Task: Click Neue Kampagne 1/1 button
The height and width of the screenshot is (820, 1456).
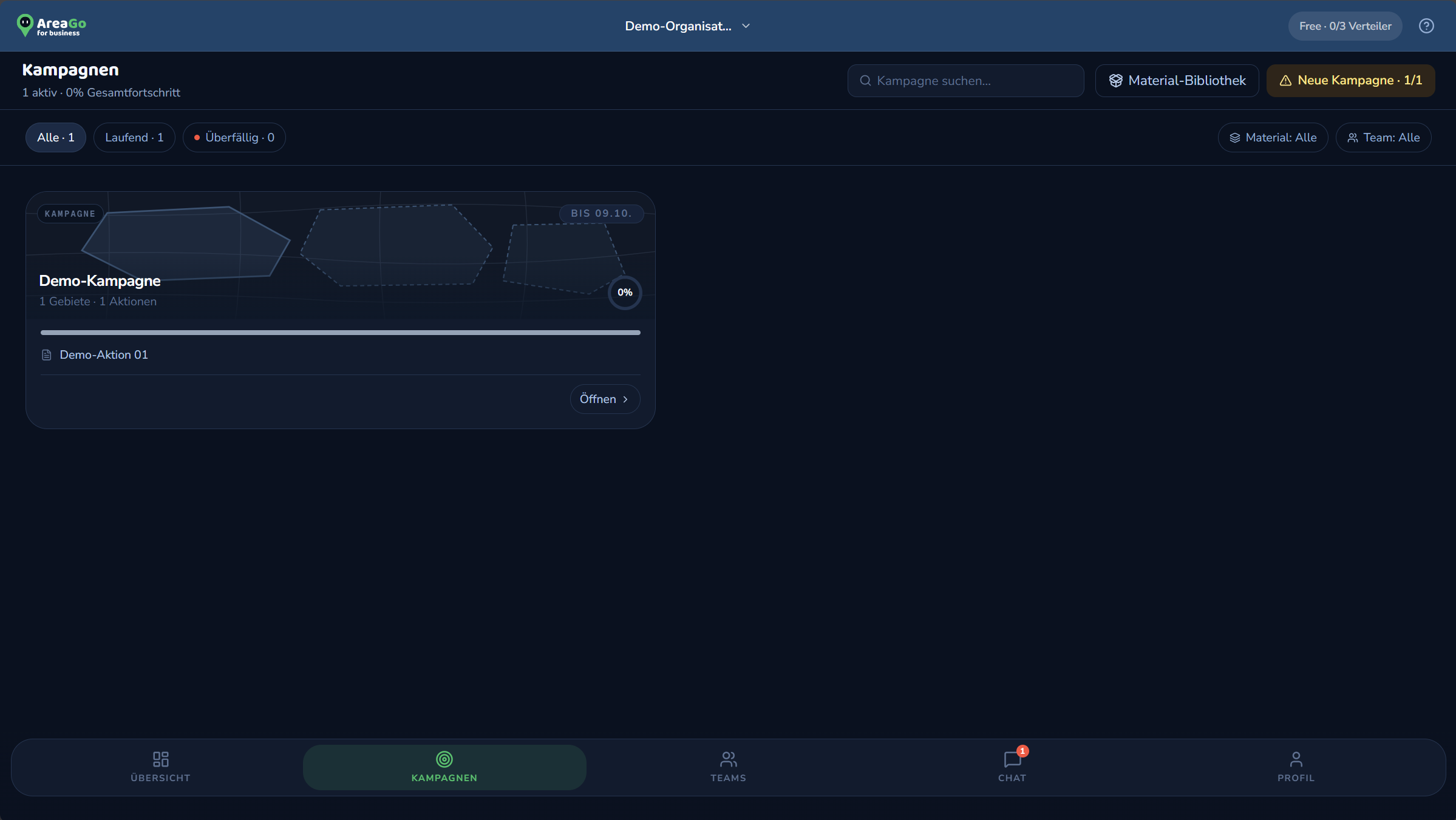Action: point(1350,81)
